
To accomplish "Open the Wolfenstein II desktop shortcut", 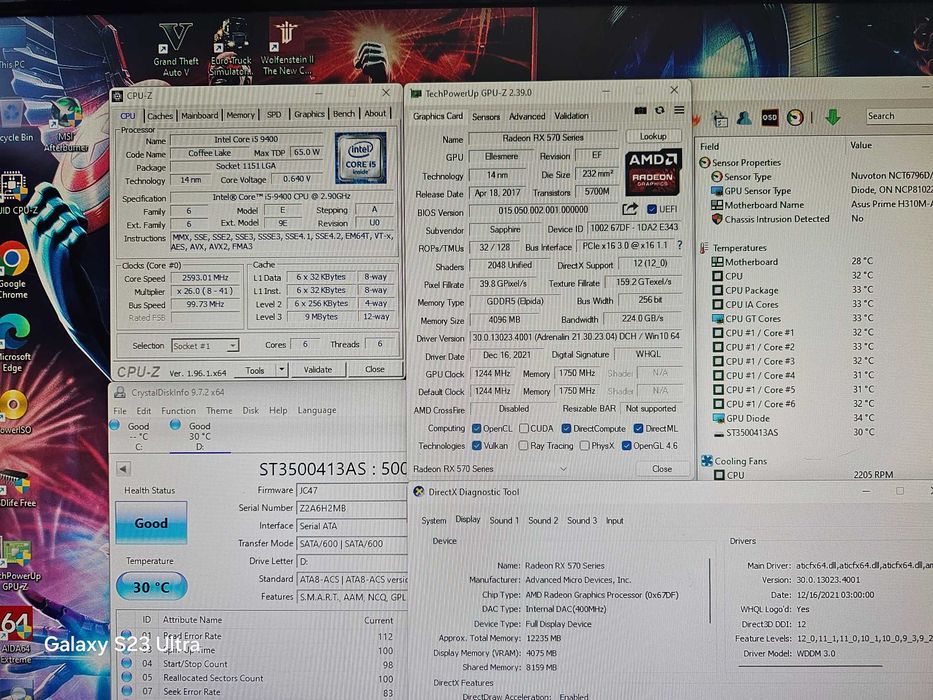I will [286, 48].
